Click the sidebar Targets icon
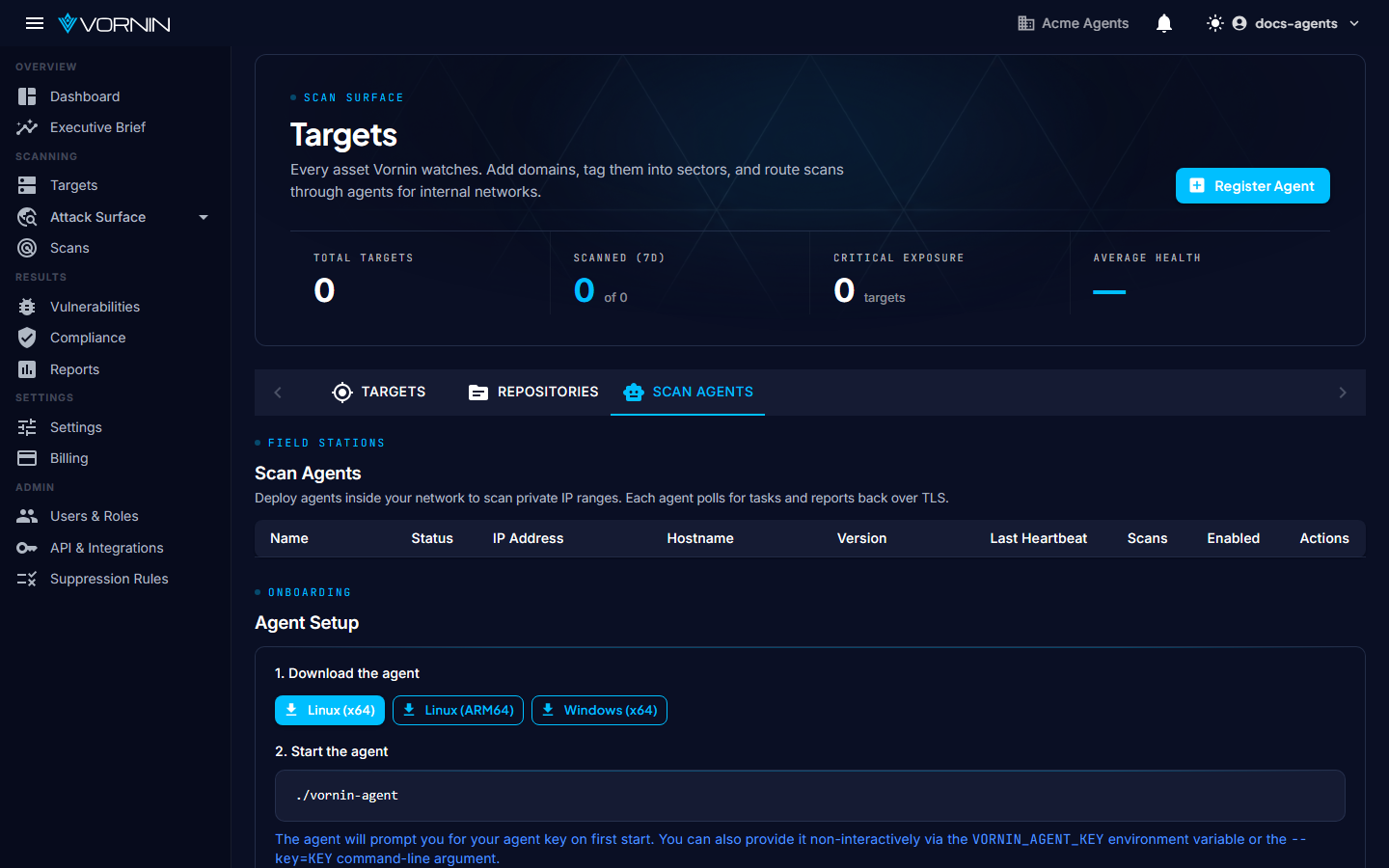The height and width of the screenshot is (868, 1389). click(x=27, y=185)
